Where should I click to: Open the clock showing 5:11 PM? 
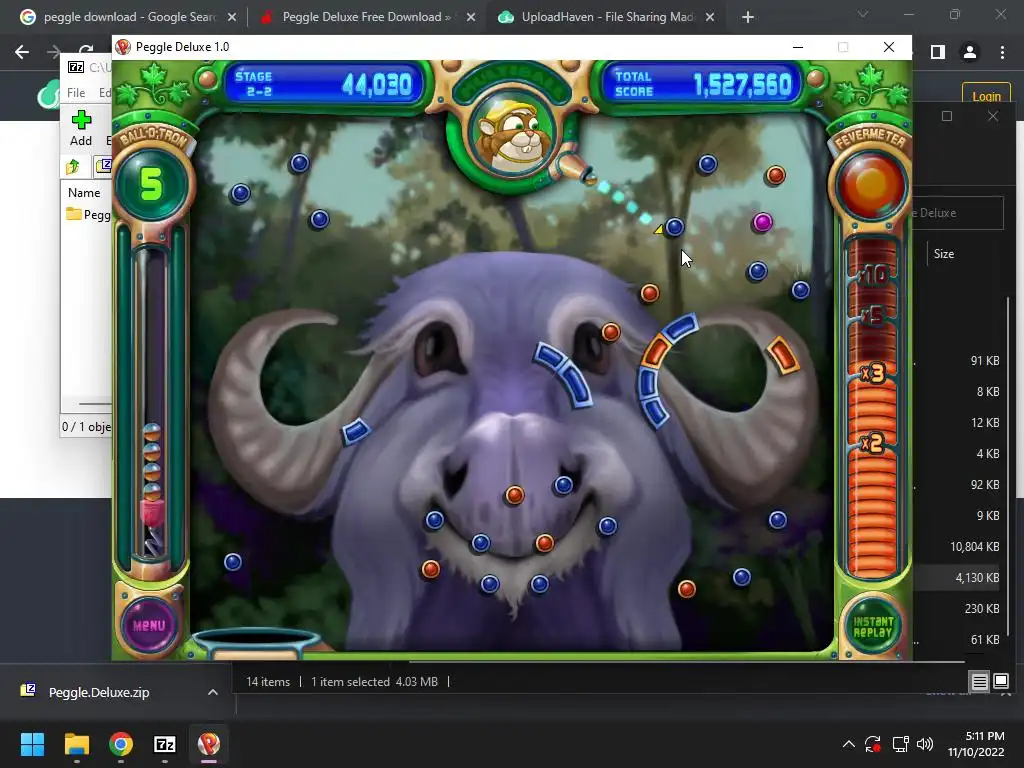[976, 744]
